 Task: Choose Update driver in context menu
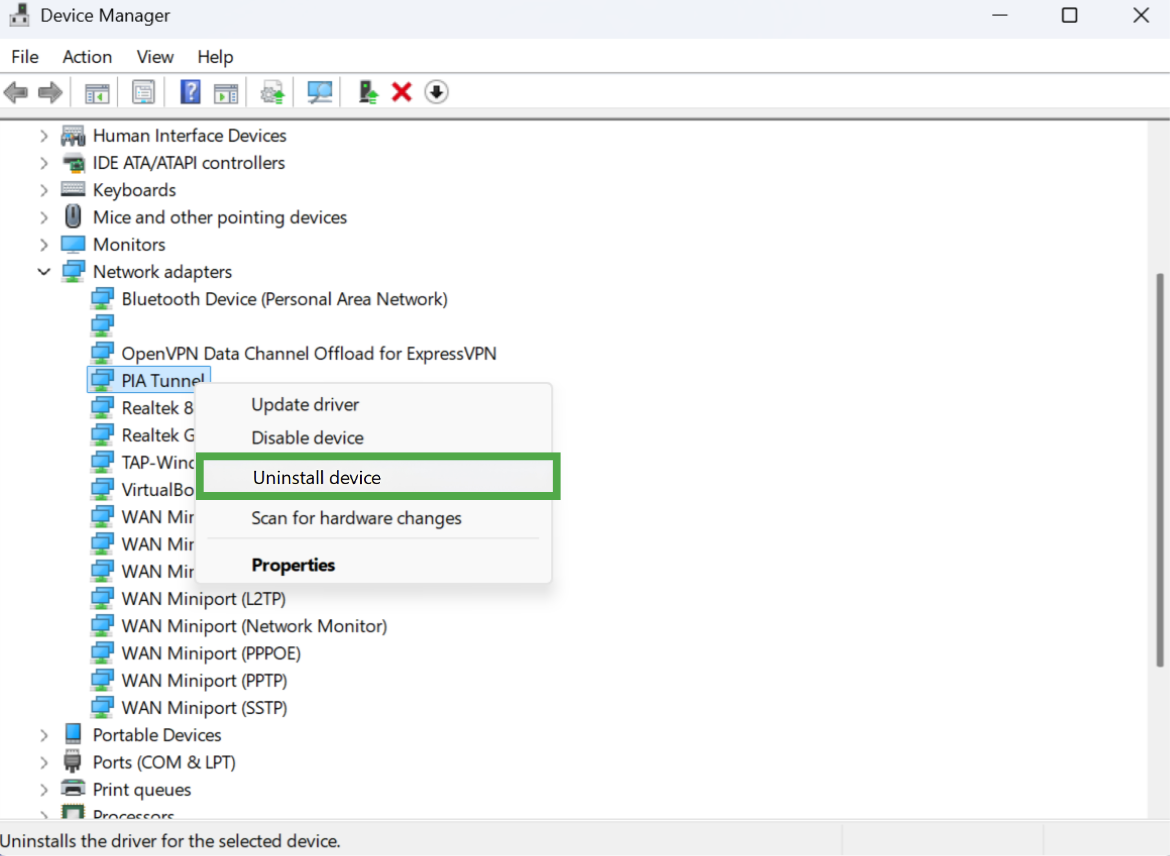(x=373, y=404)
